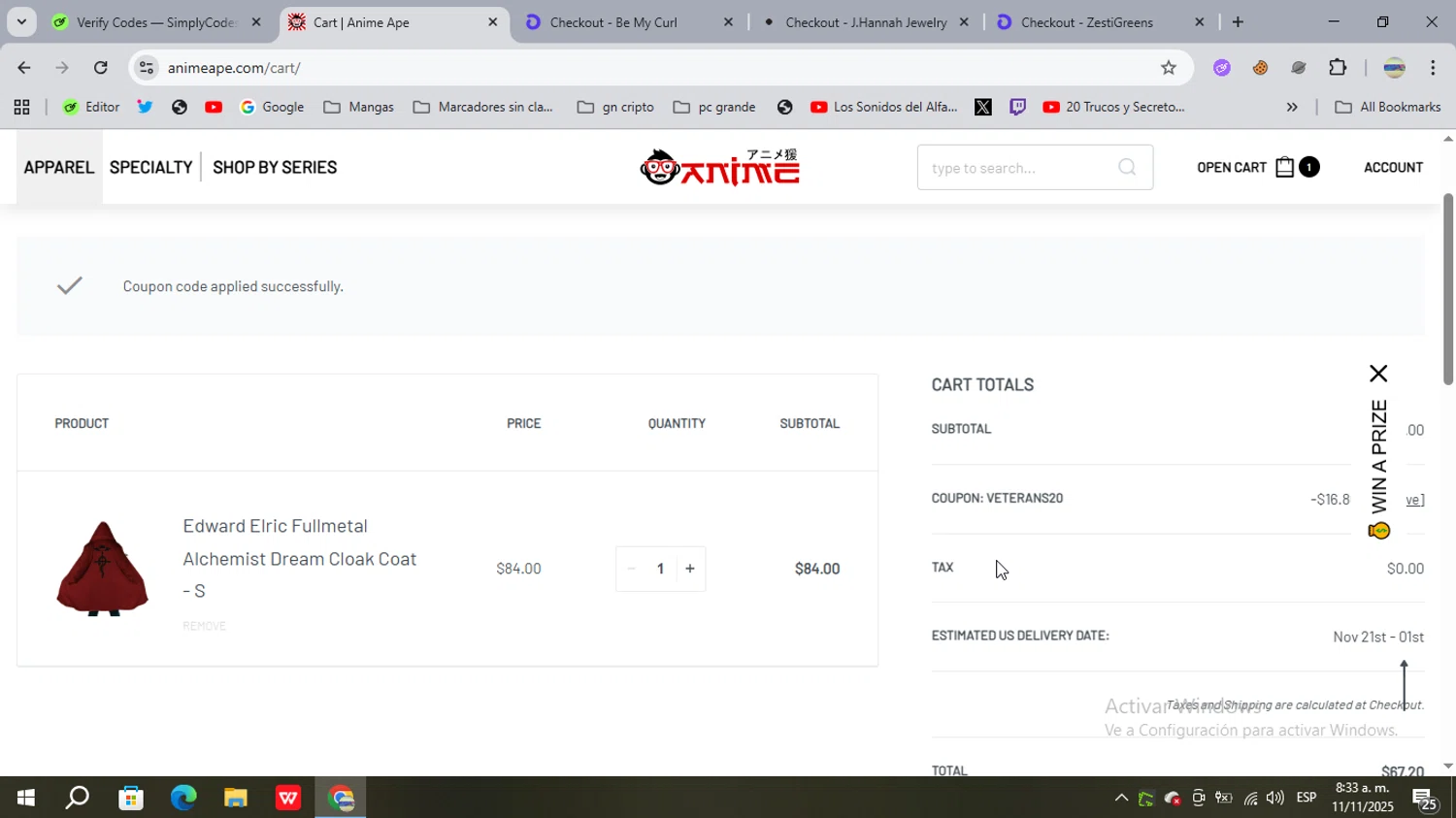Open WPS Office from taskbar
The width and height of the screenshot is (1456, 818).
[x=288, y=798]
